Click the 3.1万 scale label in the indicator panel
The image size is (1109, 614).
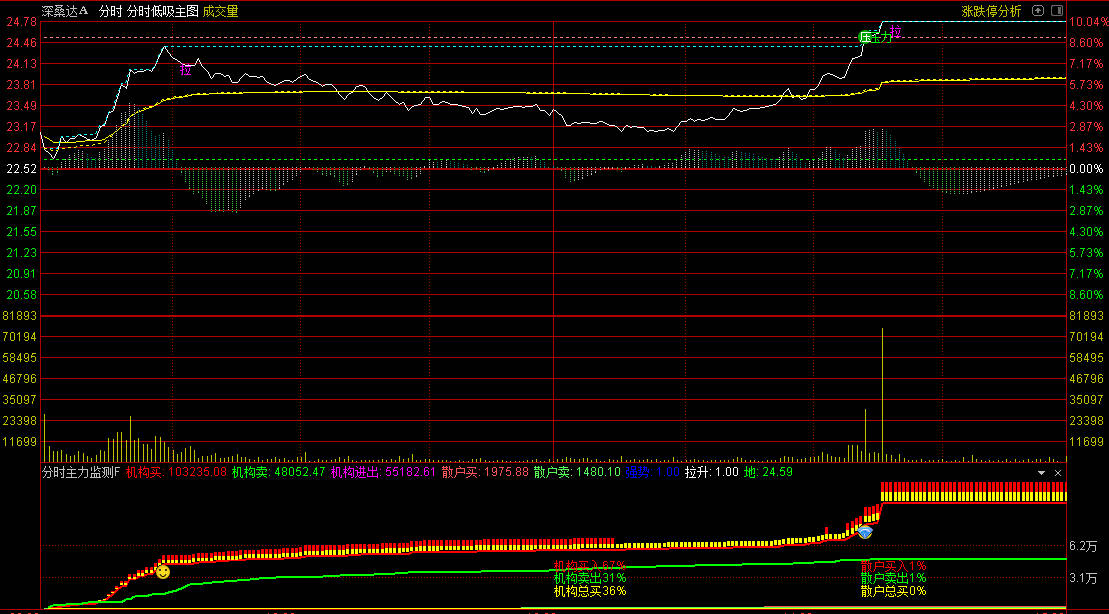pos(1084,579)
